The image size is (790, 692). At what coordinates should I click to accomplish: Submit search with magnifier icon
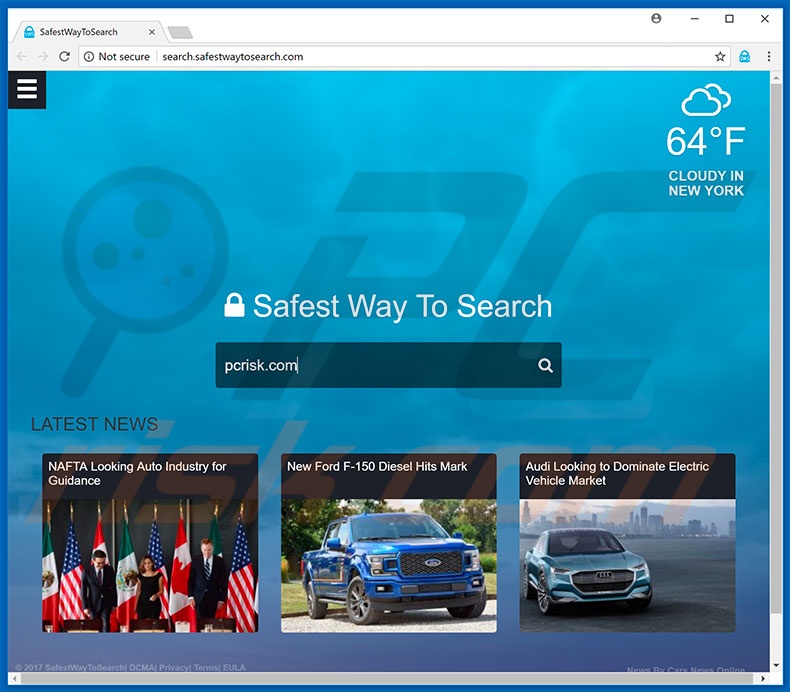click(x=545, y=365)
